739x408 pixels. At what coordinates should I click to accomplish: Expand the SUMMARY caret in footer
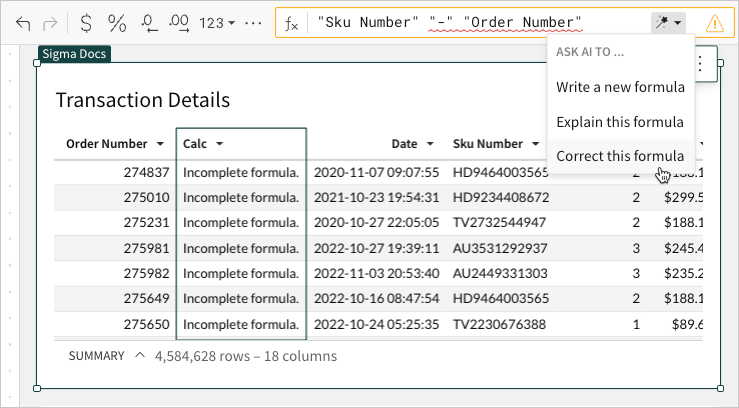click(x=139, y=355)
